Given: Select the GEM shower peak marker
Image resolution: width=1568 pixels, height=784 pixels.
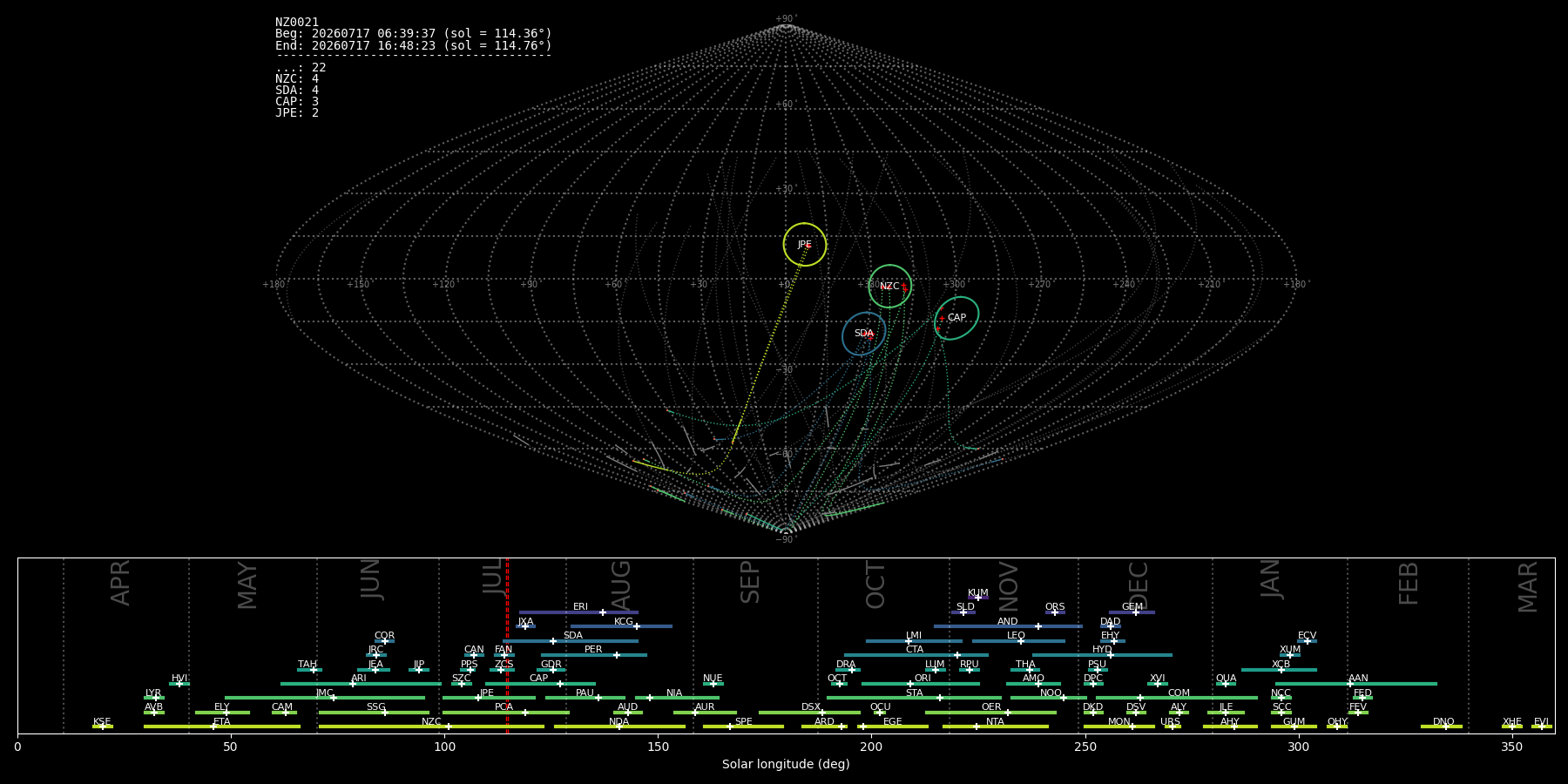Looking at the screenshot, I should coord(1136,612).
